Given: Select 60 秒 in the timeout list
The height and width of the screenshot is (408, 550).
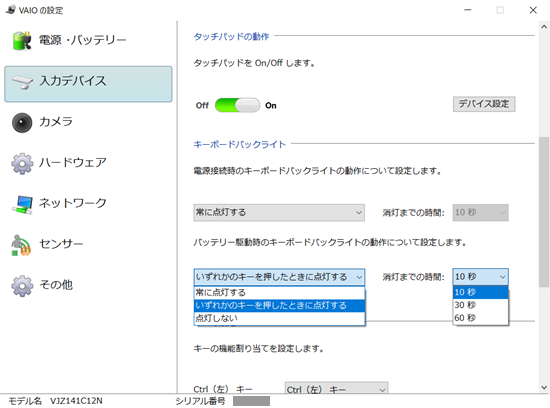Looking at the screenshot, I should coord(480,318).
